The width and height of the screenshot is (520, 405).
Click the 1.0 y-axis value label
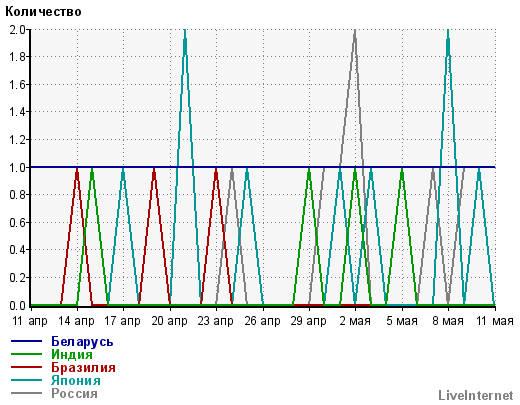click(17, 167)
